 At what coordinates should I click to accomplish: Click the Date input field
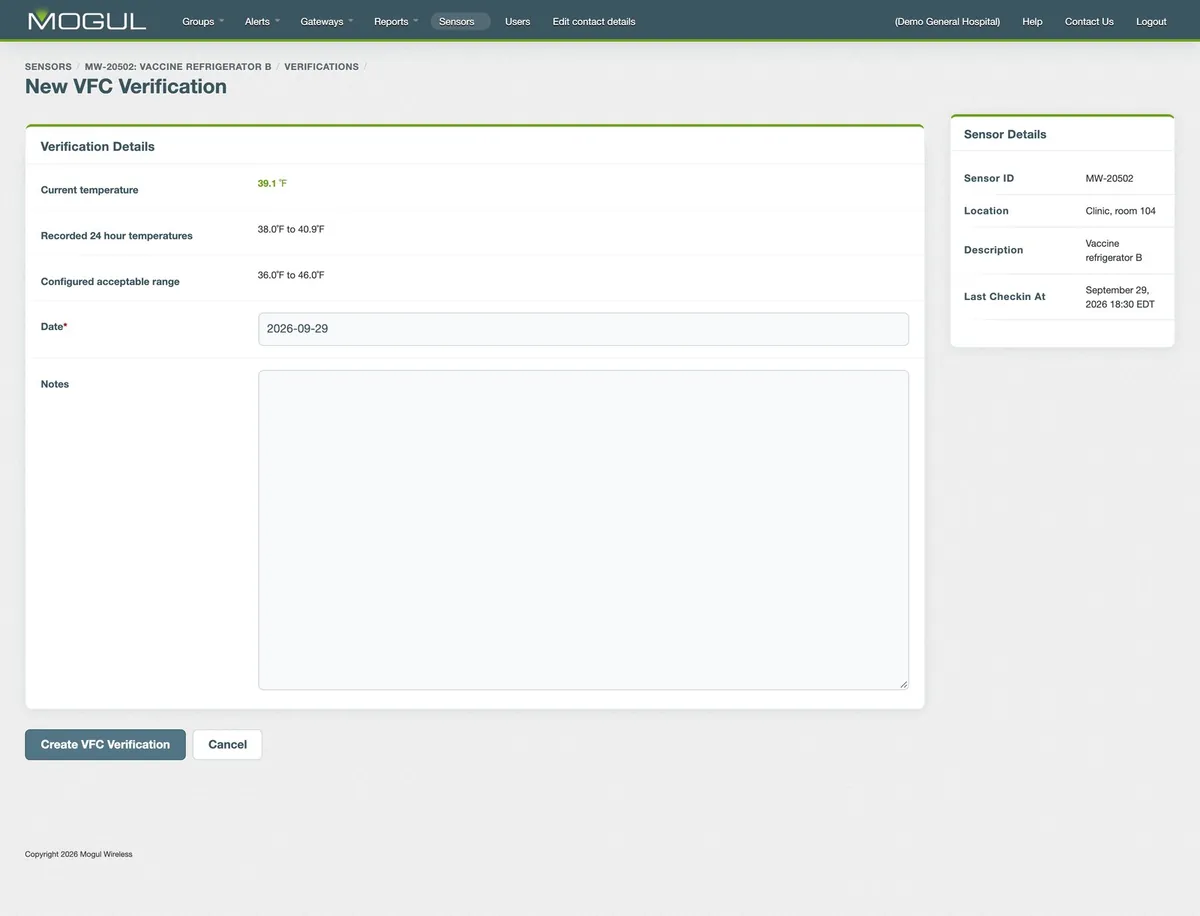point(583,329)
